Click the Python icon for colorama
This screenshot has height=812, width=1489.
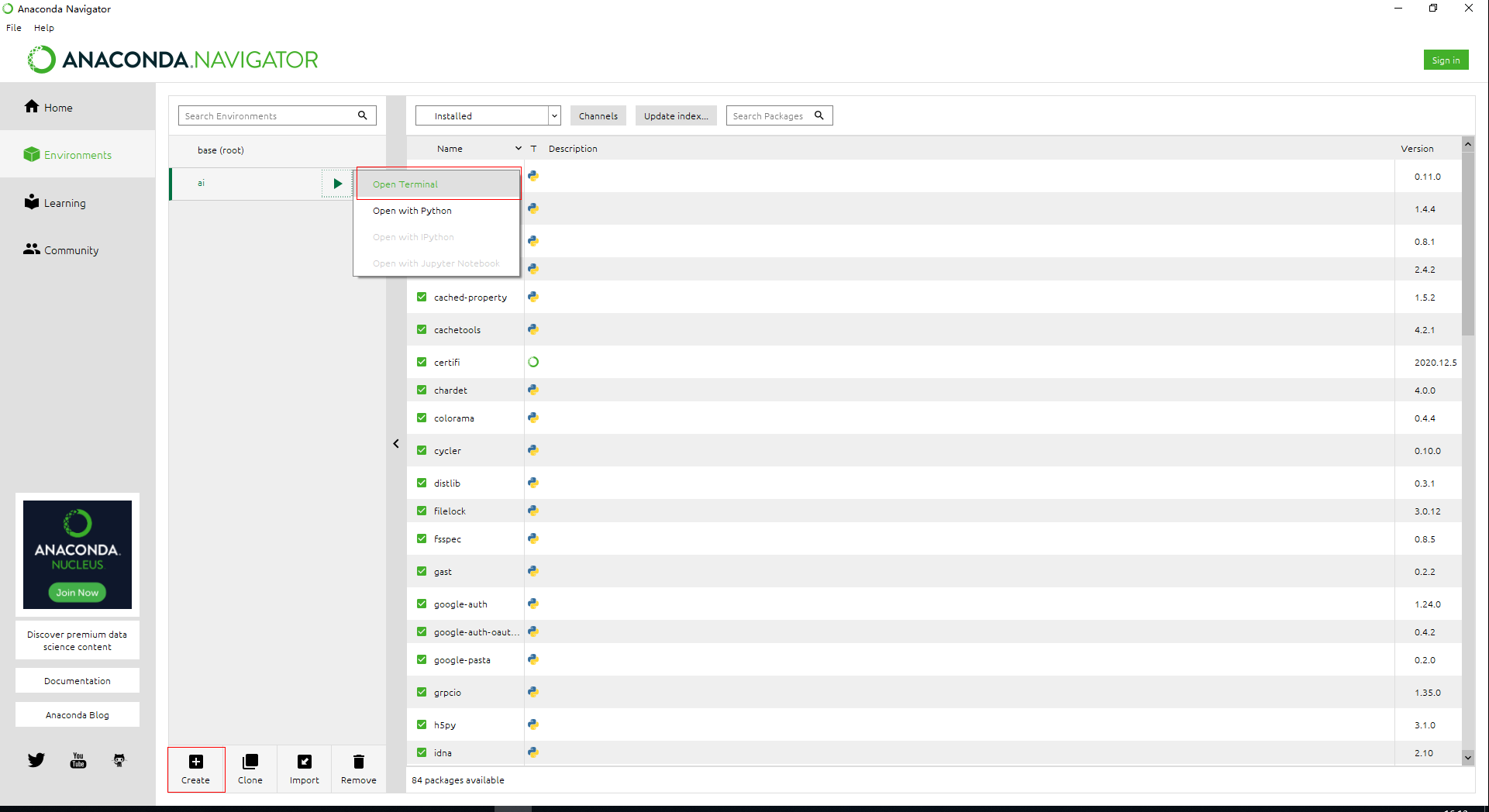point(533,418)
